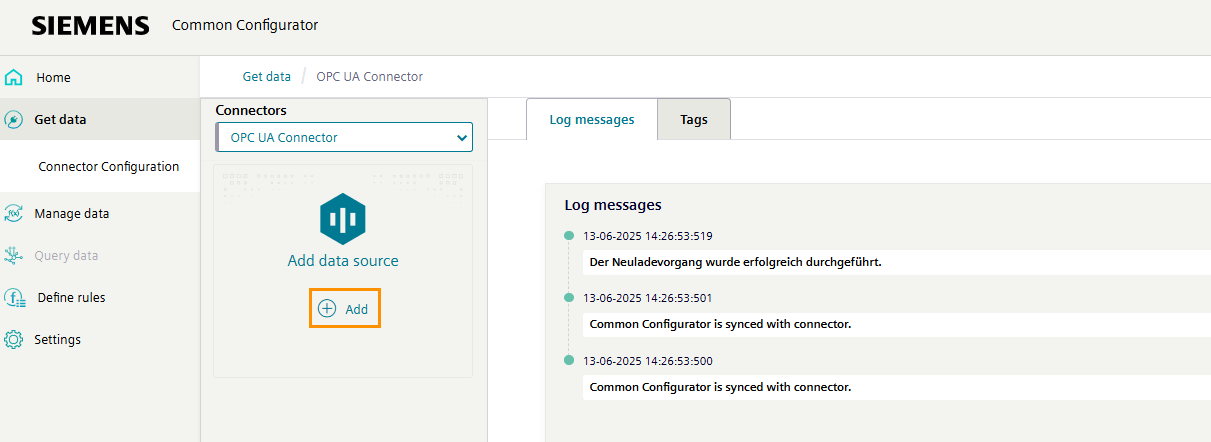Viewport: 1211px width, 442px height.
Task: Click the plus icon beside Add
Action: [327, 309]
